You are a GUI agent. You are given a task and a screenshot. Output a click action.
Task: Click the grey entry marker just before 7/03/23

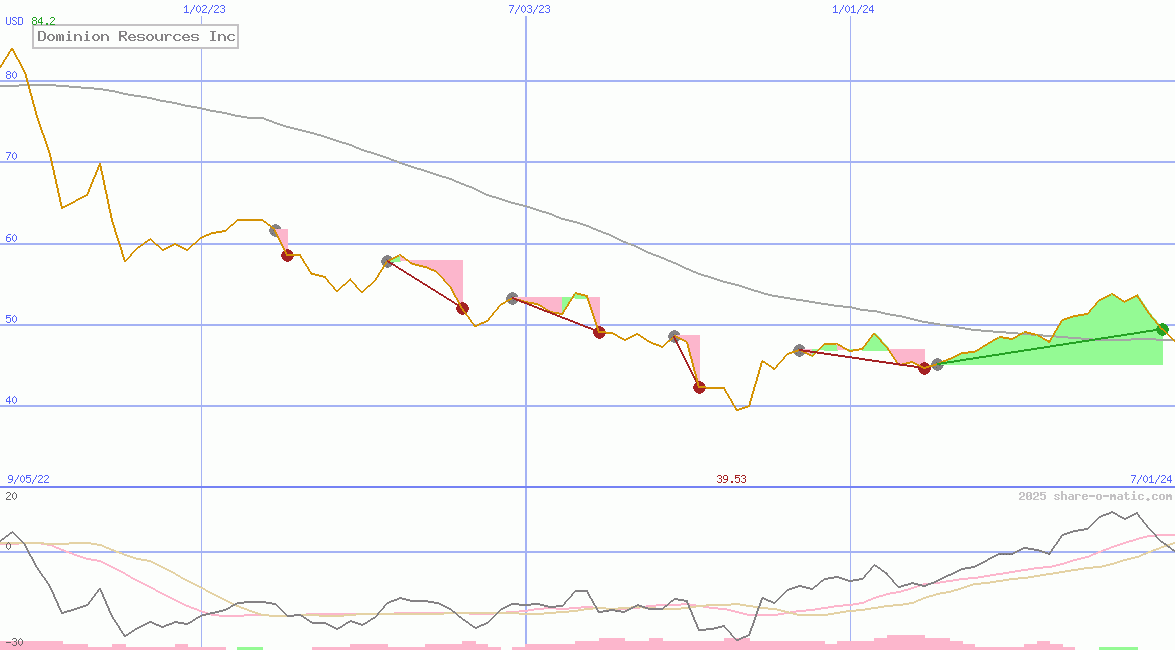[513, 298]
